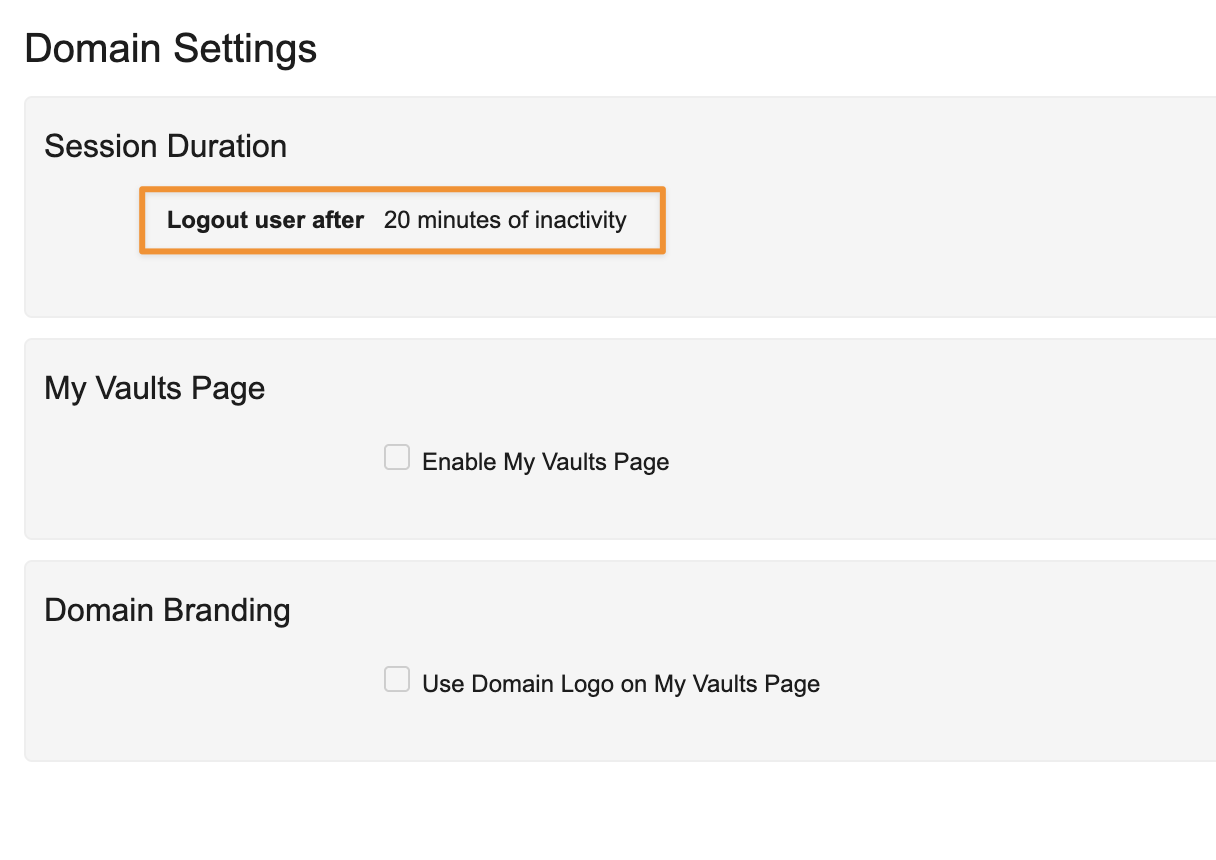1216x860 pixels.
Task: Click the "20" logout timeout number
Action: pos(397,220)
